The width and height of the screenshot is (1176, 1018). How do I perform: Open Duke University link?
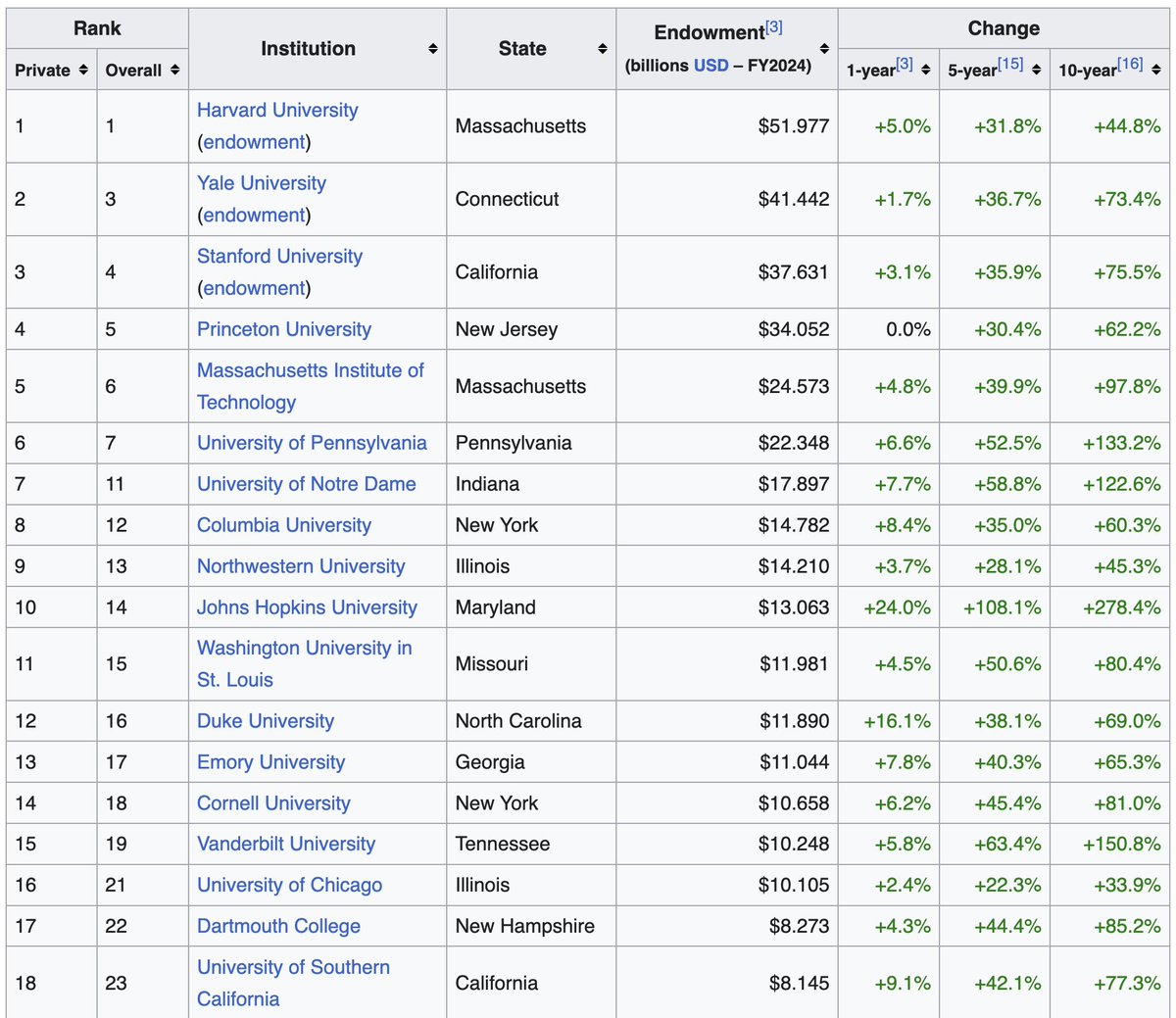[x=266, y=721]
